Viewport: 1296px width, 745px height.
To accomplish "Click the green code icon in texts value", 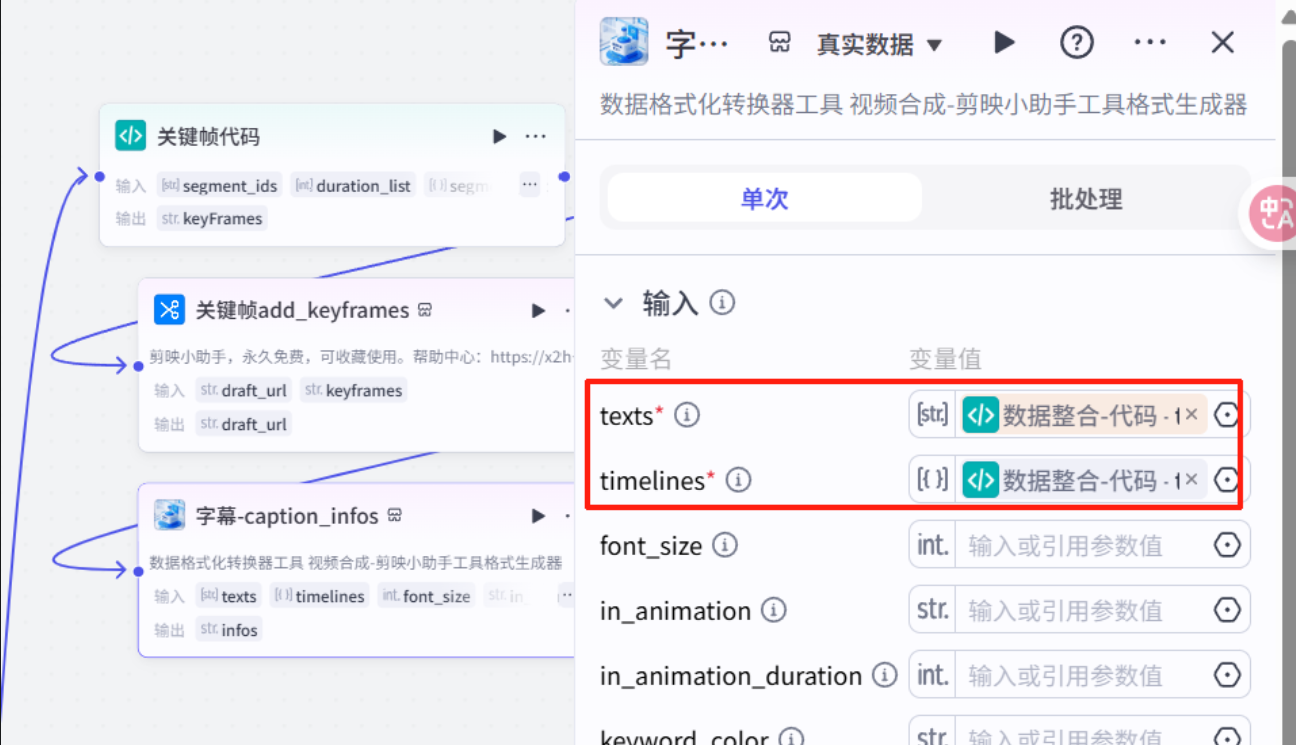I will pyautogui.click(x=980, y=414).
